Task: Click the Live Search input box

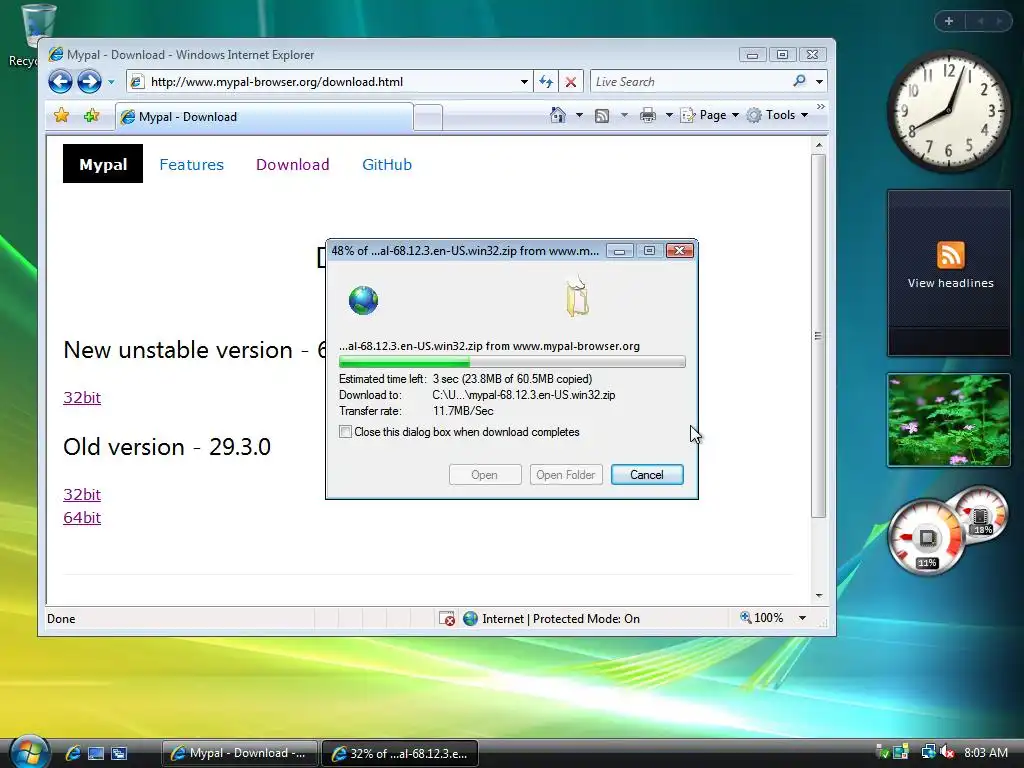Action: pos(689,82)
